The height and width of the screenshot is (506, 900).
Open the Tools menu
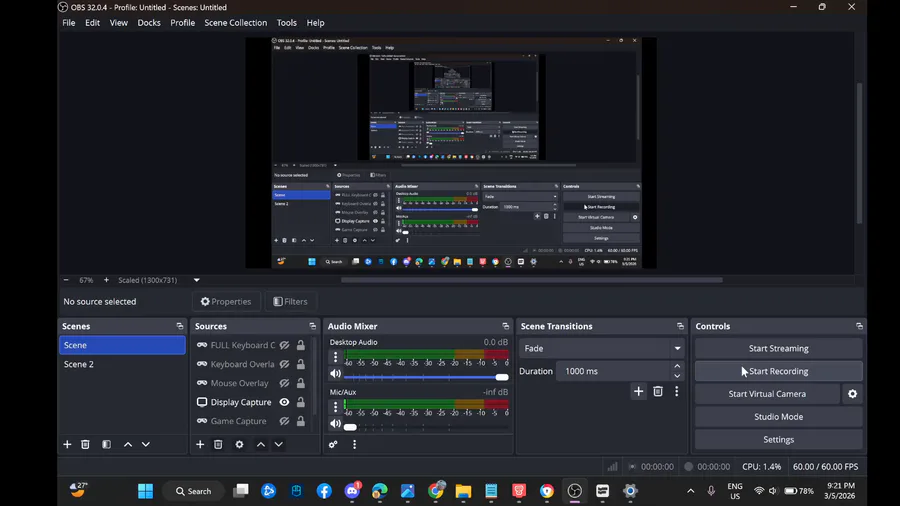click(286, 23)
